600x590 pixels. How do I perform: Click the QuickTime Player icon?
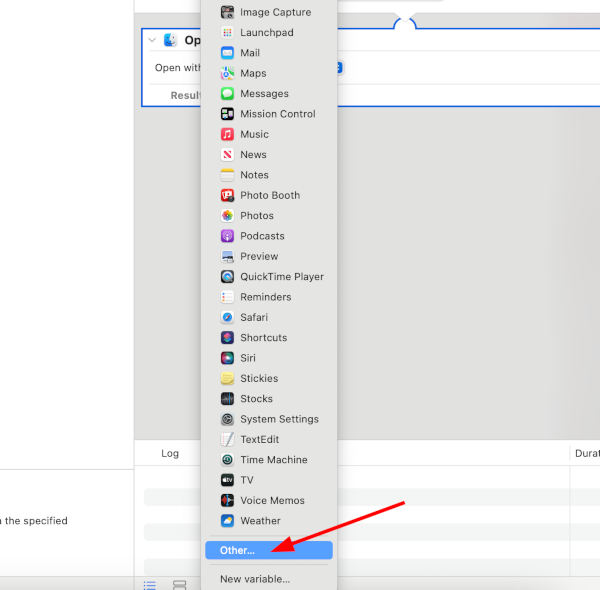[x=228, y=277]
